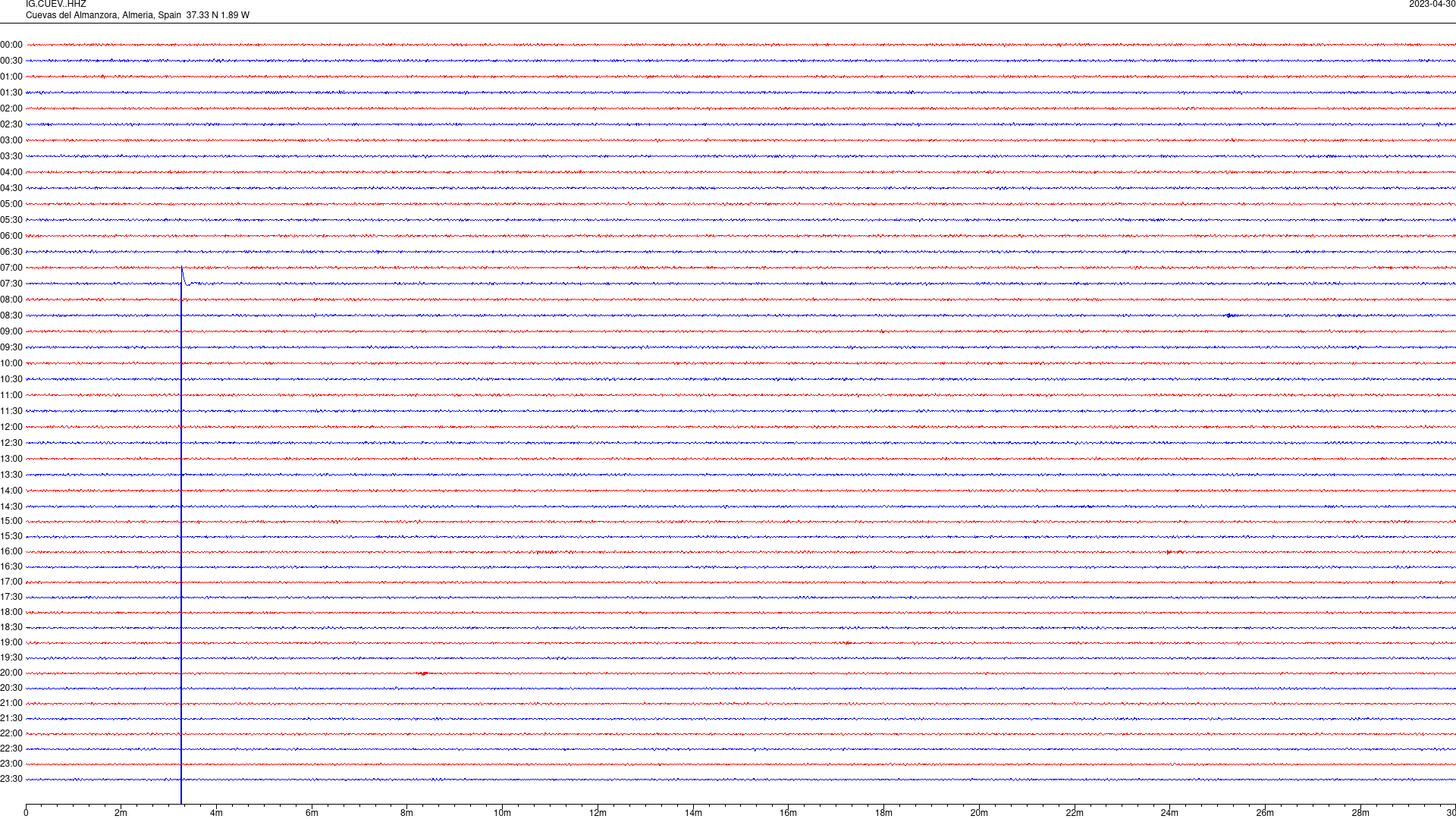Select the 21:00 trace time label
Viewport: 1456px width, 819px height.
coord(11,703)
